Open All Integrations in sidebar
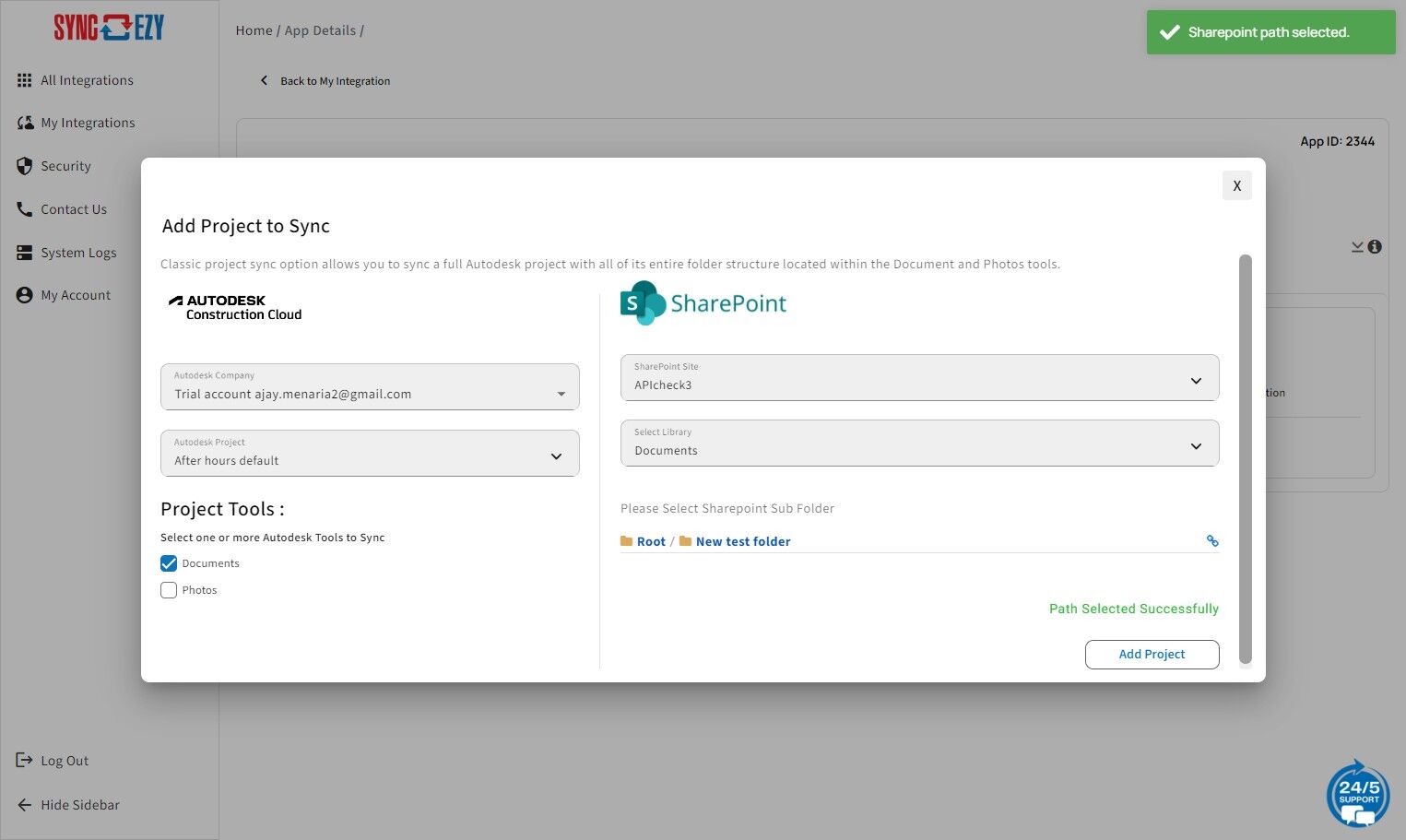The width and height of the screenshot is (1406, 840). (x=87, y=80)
